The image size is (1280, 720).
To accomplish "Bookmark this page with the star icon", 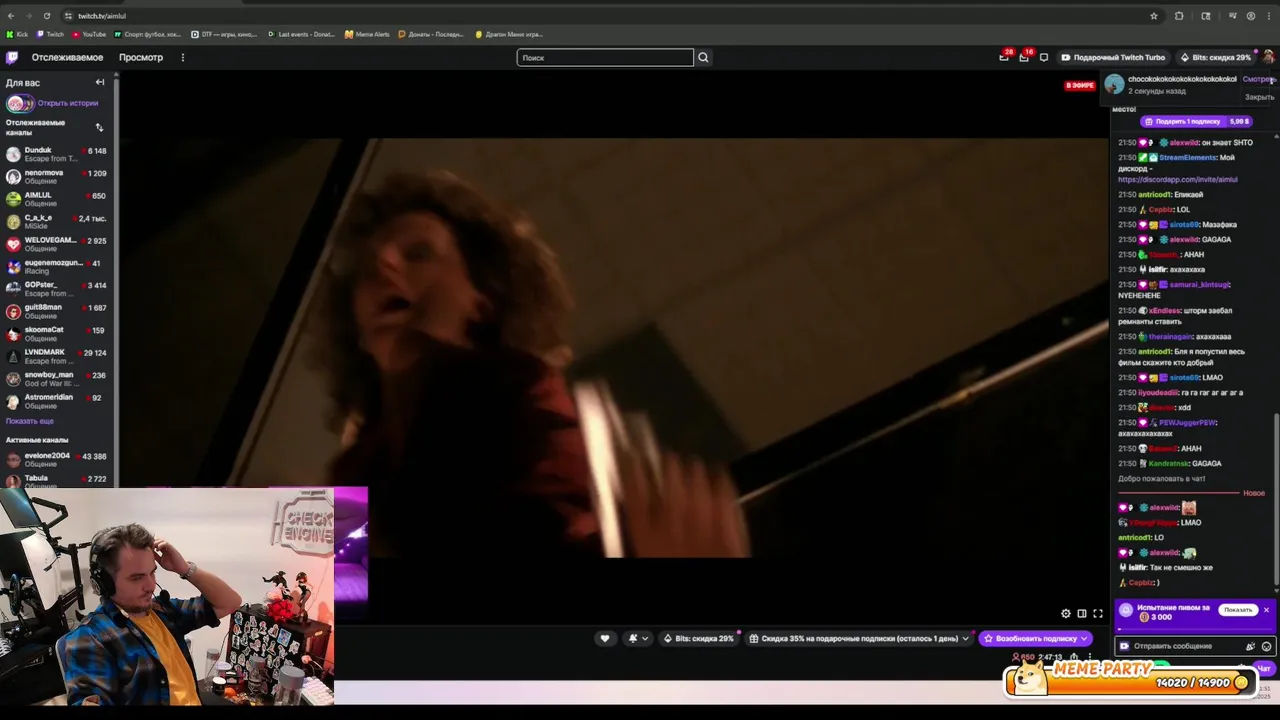I will click(1153, 16).
